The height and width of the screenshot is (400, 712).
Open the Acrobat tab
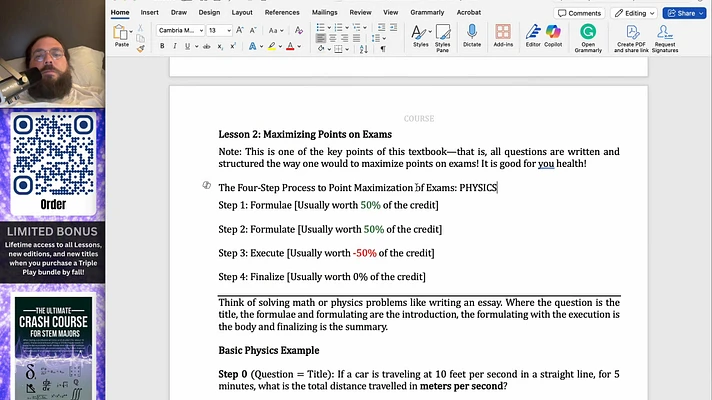[x=469, y=12]
